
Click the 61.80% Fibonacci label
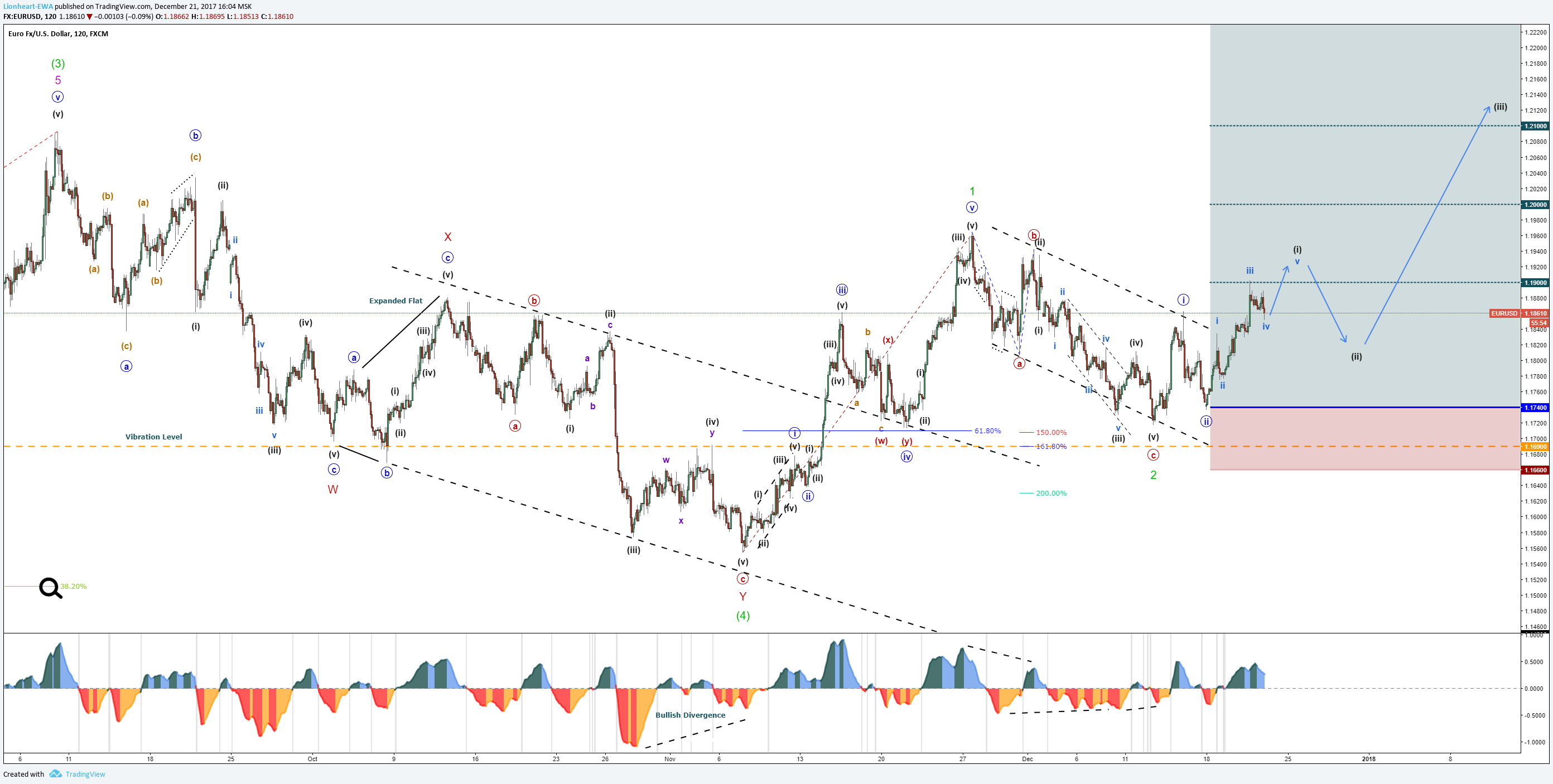coord(987,431)
